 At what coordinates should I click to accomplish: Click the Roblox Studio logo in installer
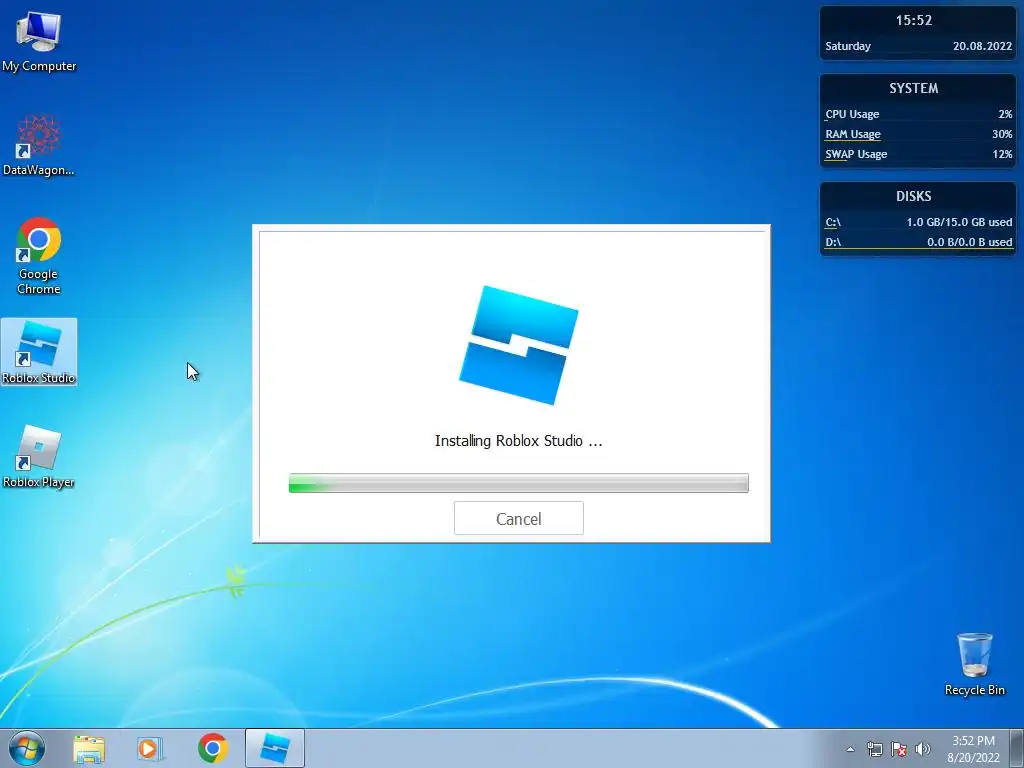519,345
